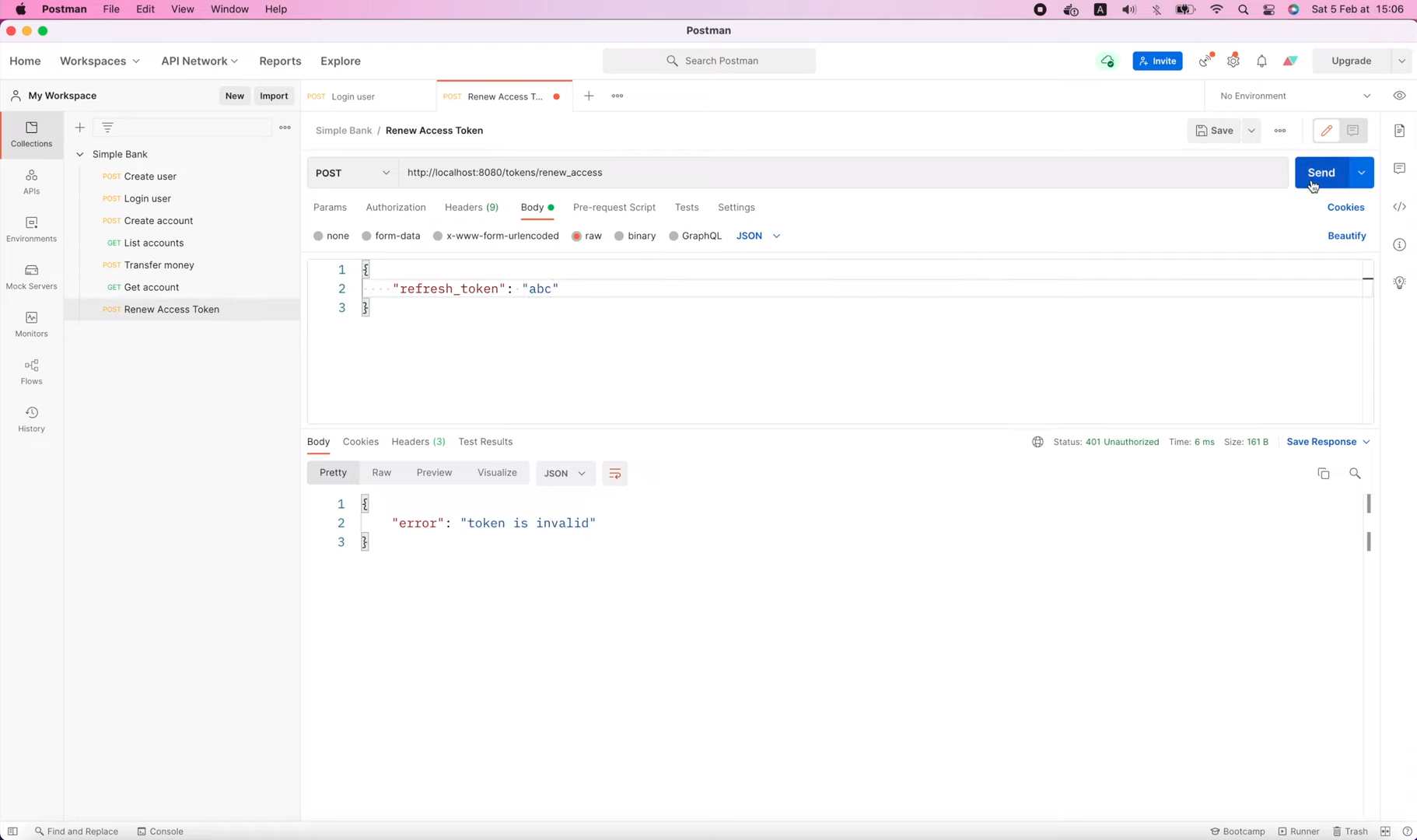Click the request URL input field
The height and width of the screenshot is (840, 1417).
tap(844, 173)
